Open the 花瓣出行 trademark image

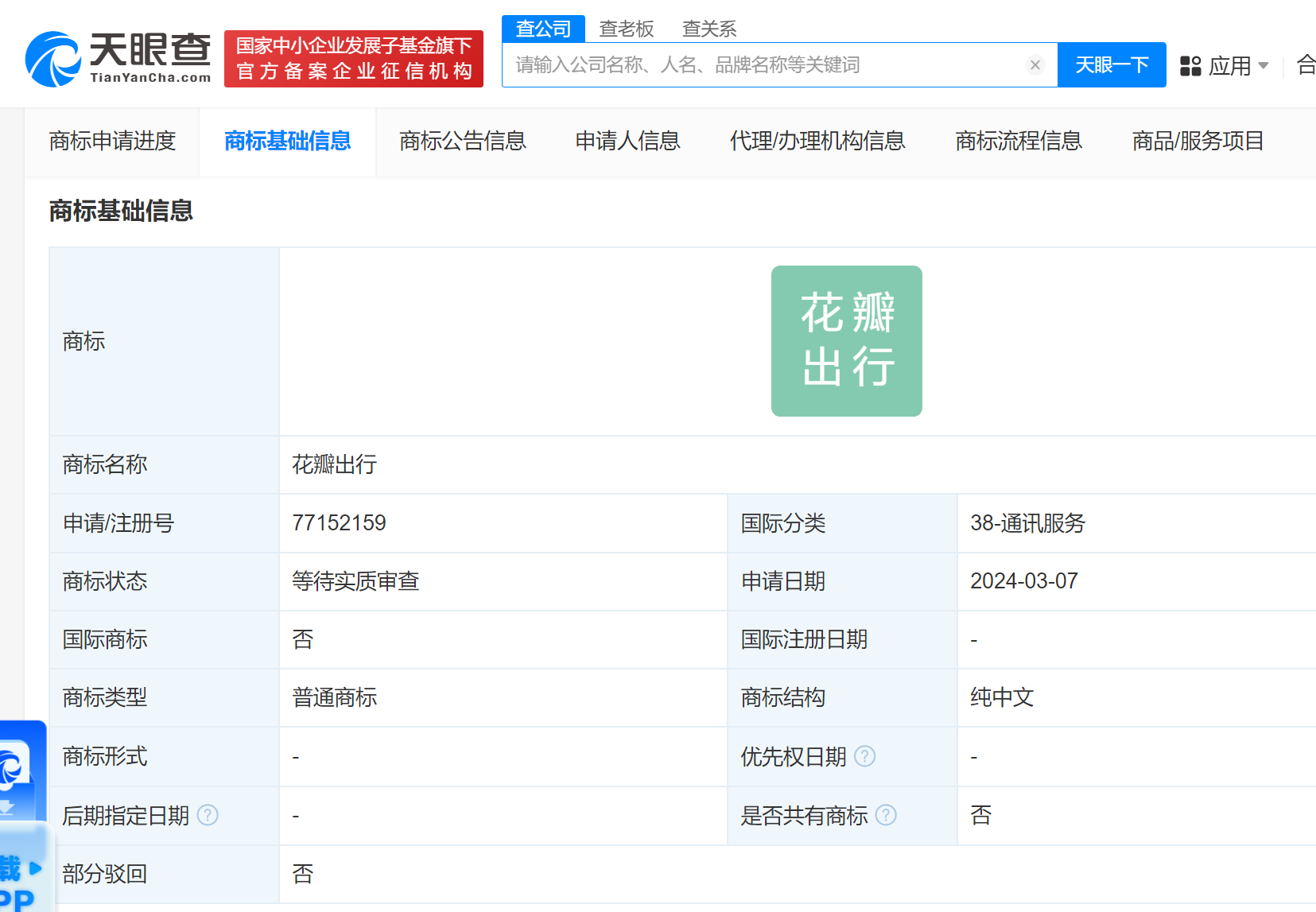[x=846, y=341]
